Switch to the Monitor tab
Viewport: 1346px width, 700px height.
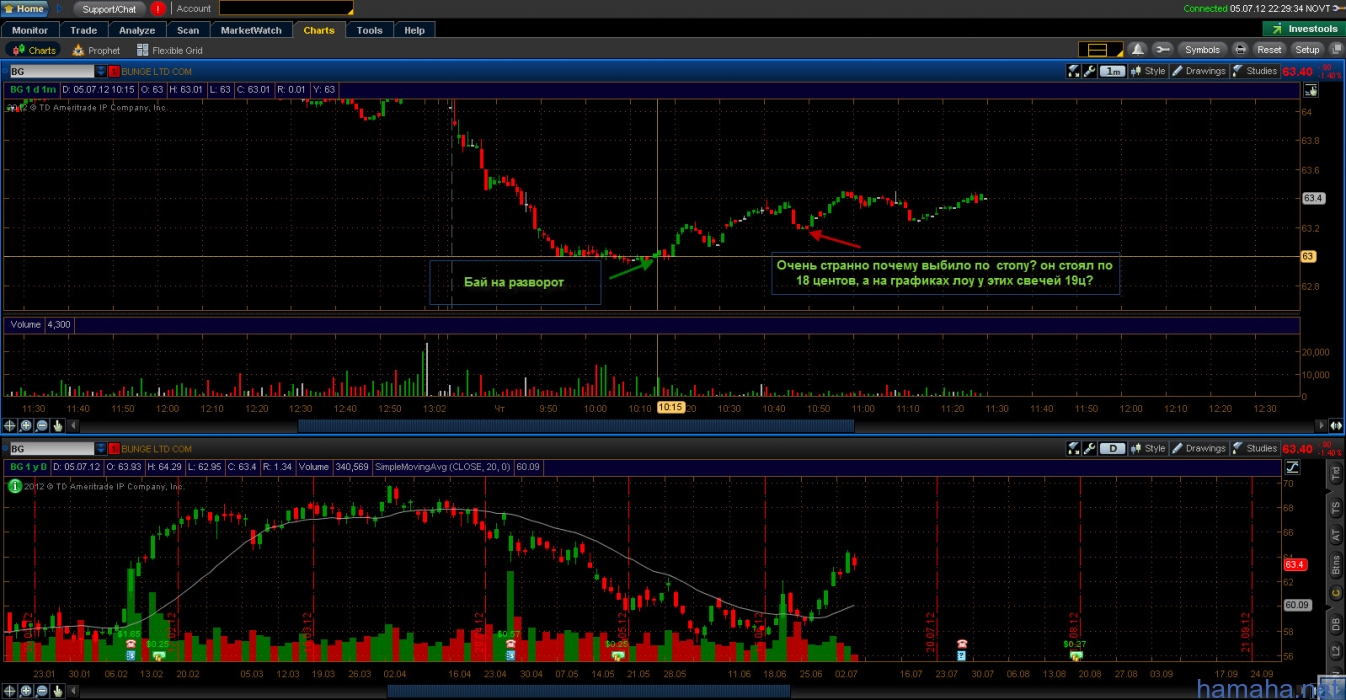pos(30,30)
